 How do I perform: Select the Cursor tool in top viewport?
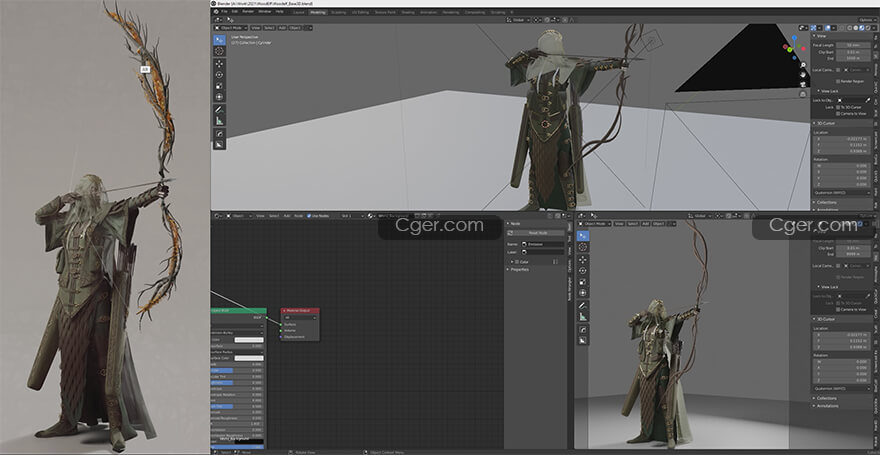pyautogui.click(x=219, y=51)
